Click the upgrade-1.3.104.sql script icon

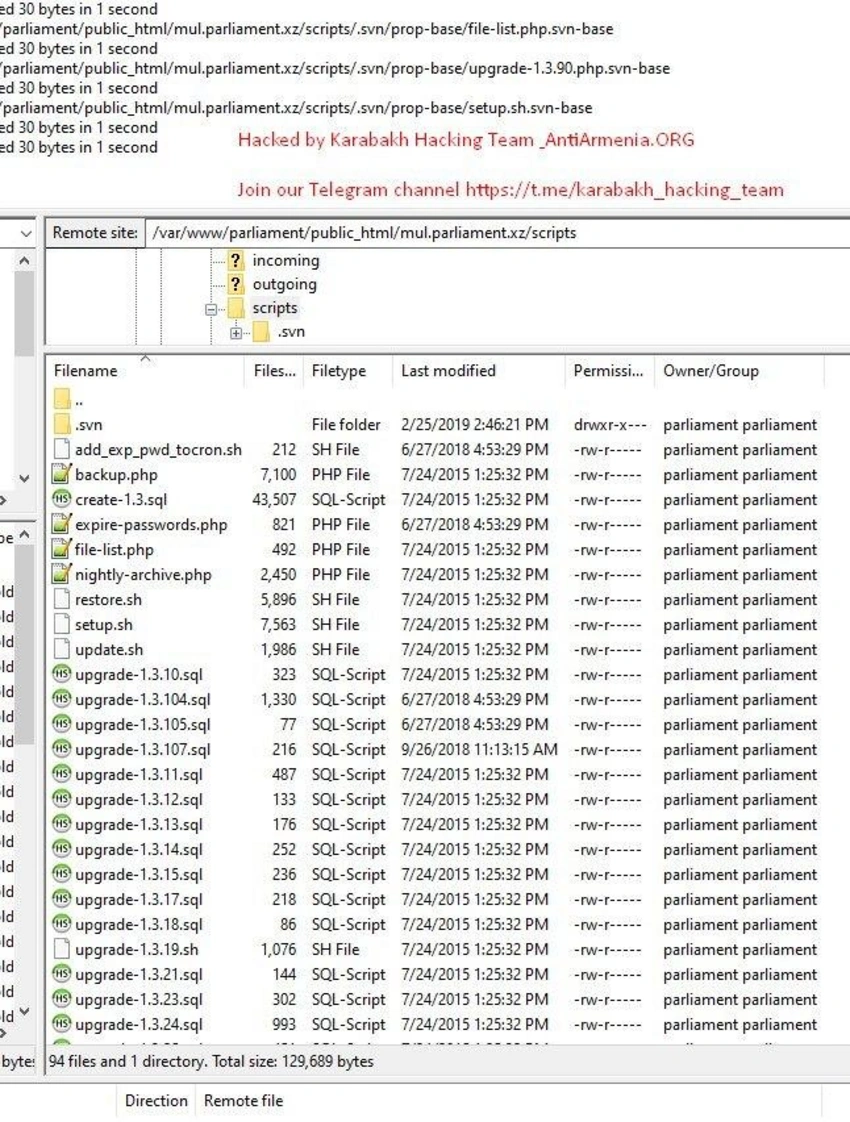point(62,699)
